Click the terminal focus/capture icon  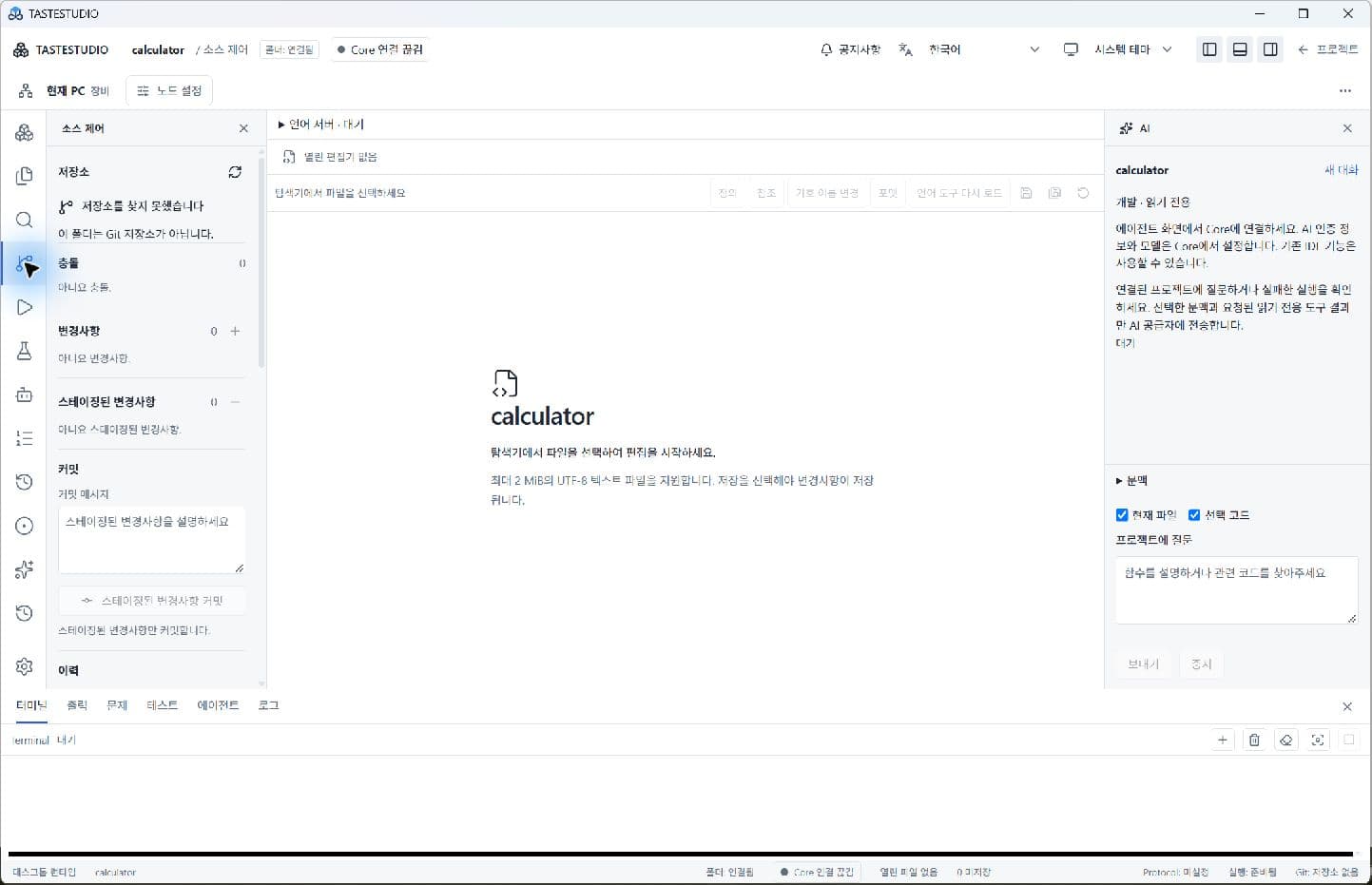click(1317, 740)
